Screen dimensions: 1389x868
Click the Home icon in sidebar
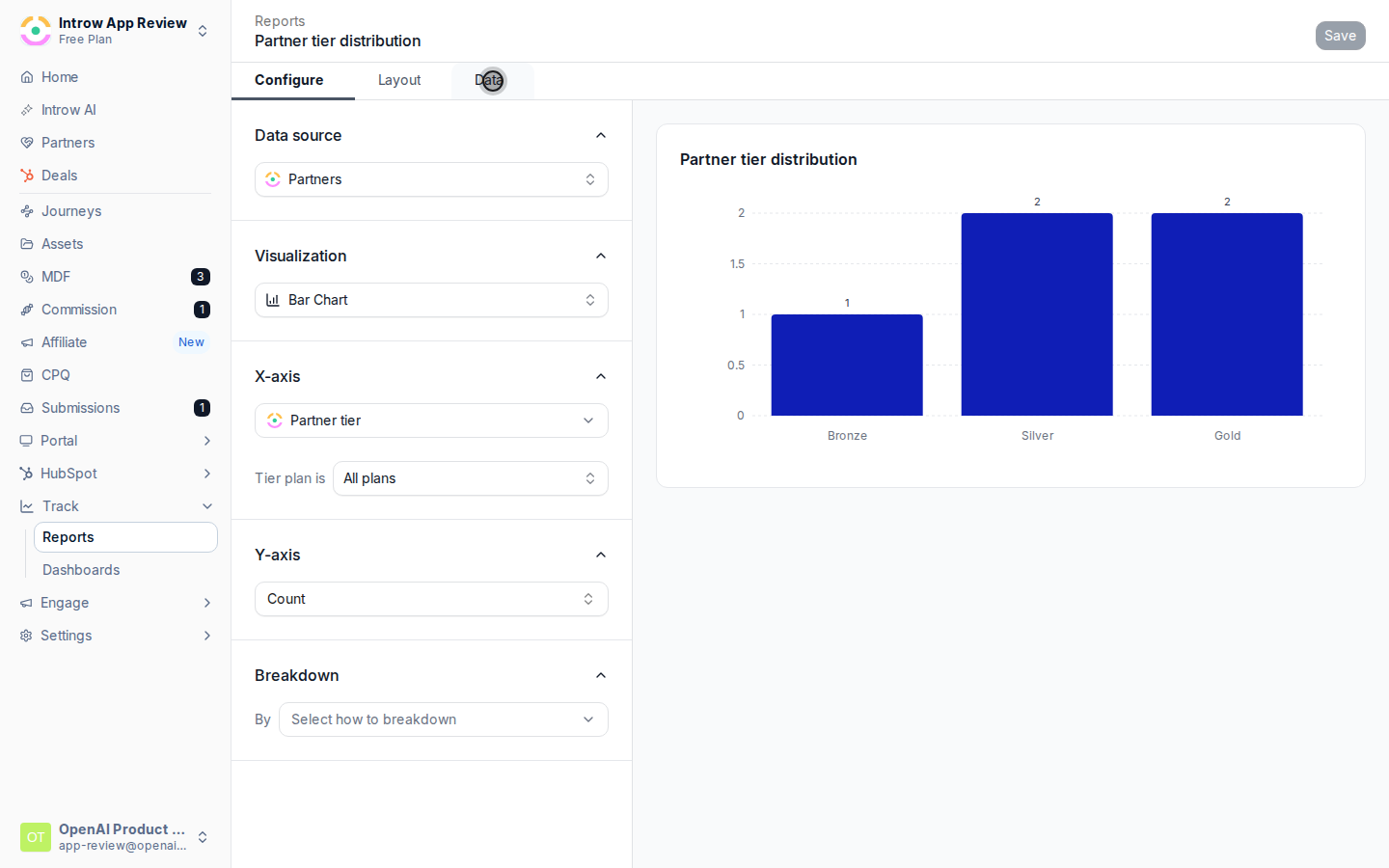[x=27, y=77]
